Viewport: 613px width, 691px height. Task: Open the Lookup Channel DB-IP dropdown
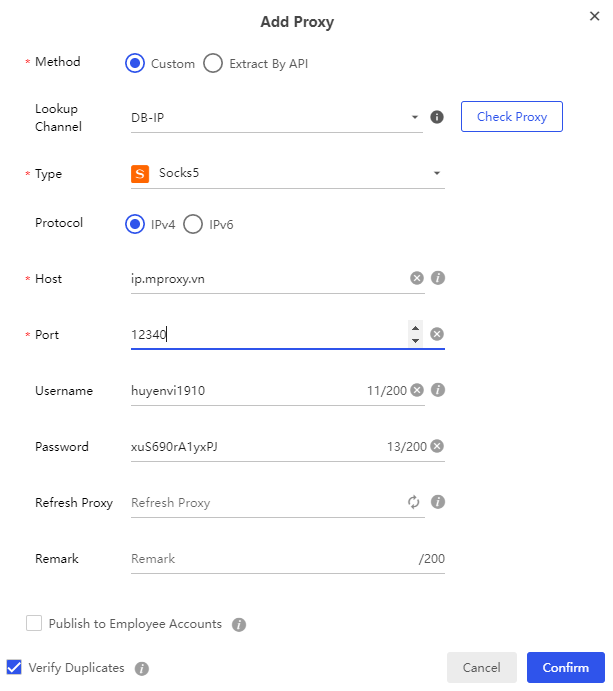pos(275,118)
